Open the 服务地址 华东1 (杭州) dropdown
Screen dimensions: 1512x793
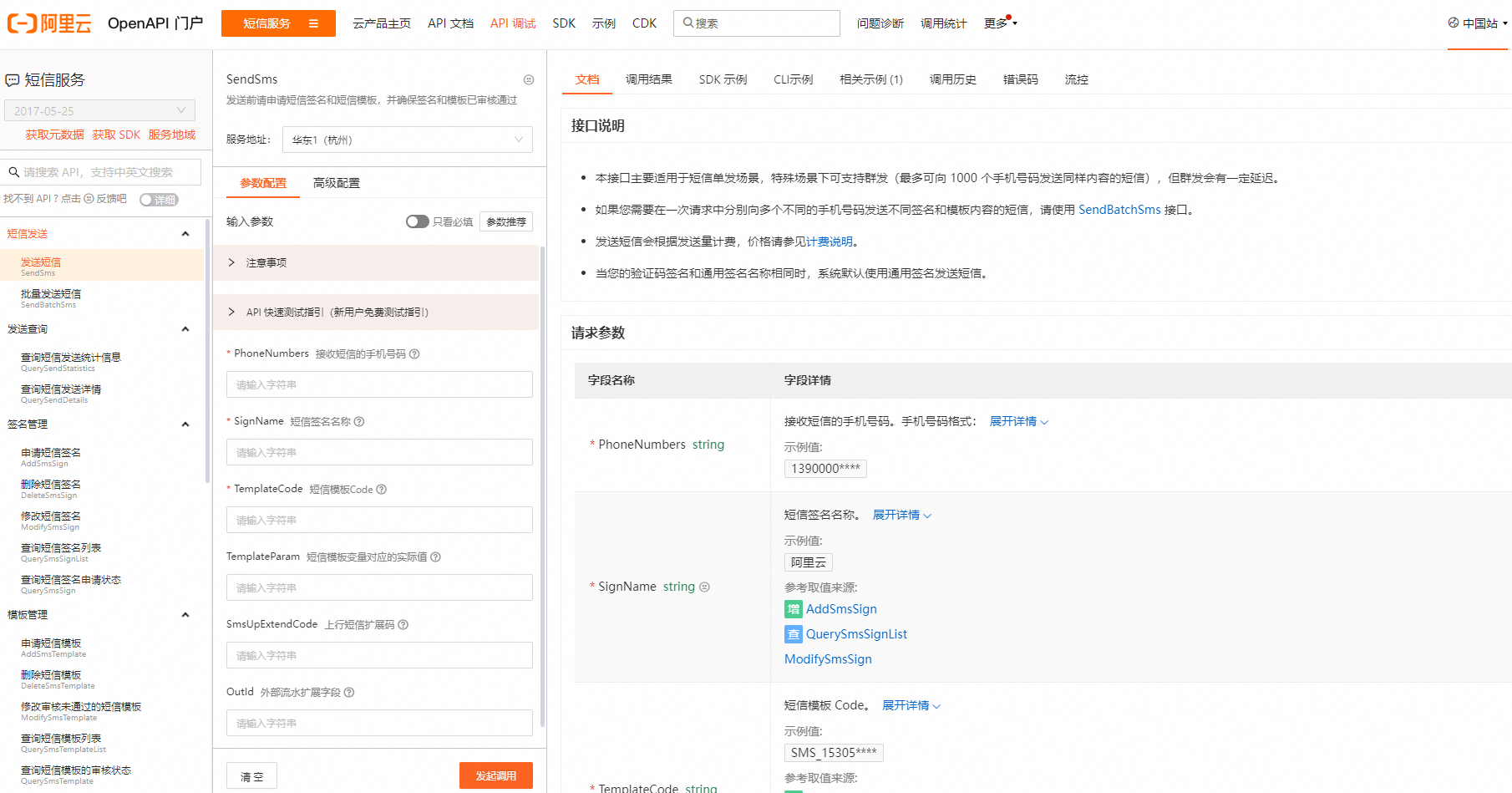408,140
